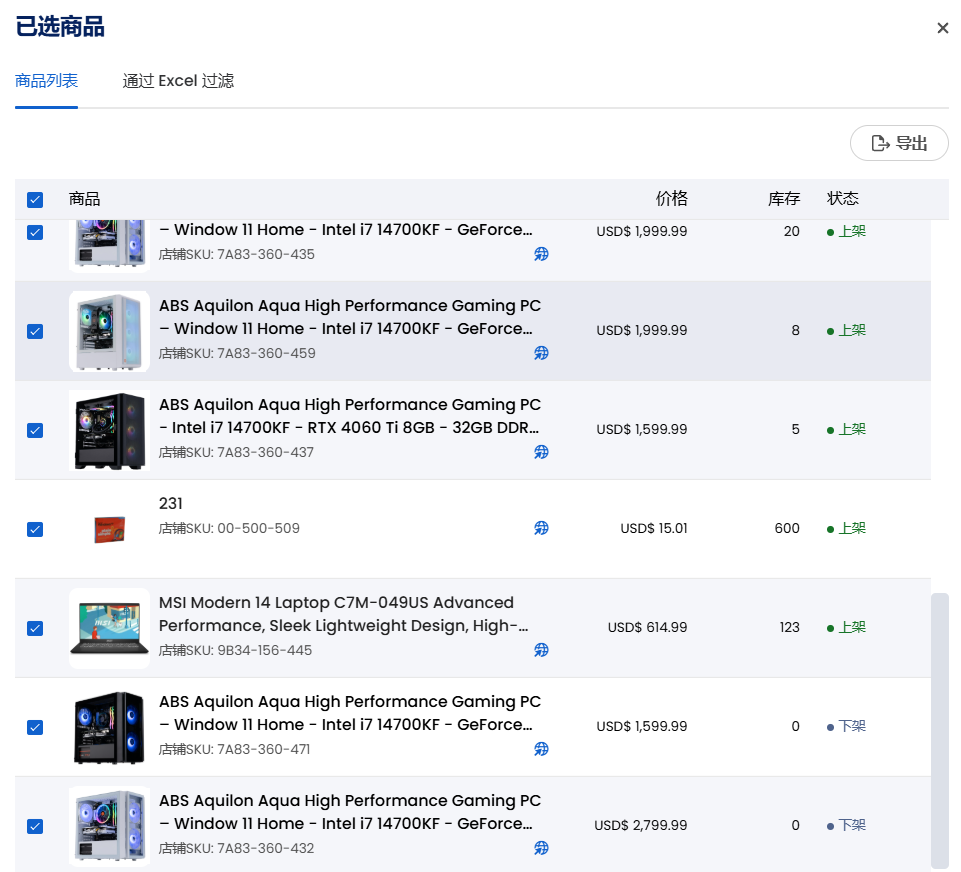The width and height of the screenshot is (961, 872).
Task: Click the vertical scrollbar of product list
Action: pos(940,730)
